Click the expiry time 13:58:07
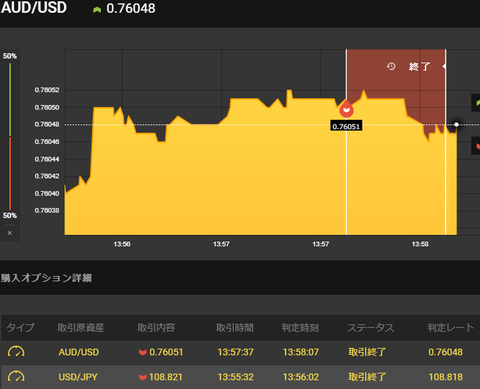 (x=301, y=352)
